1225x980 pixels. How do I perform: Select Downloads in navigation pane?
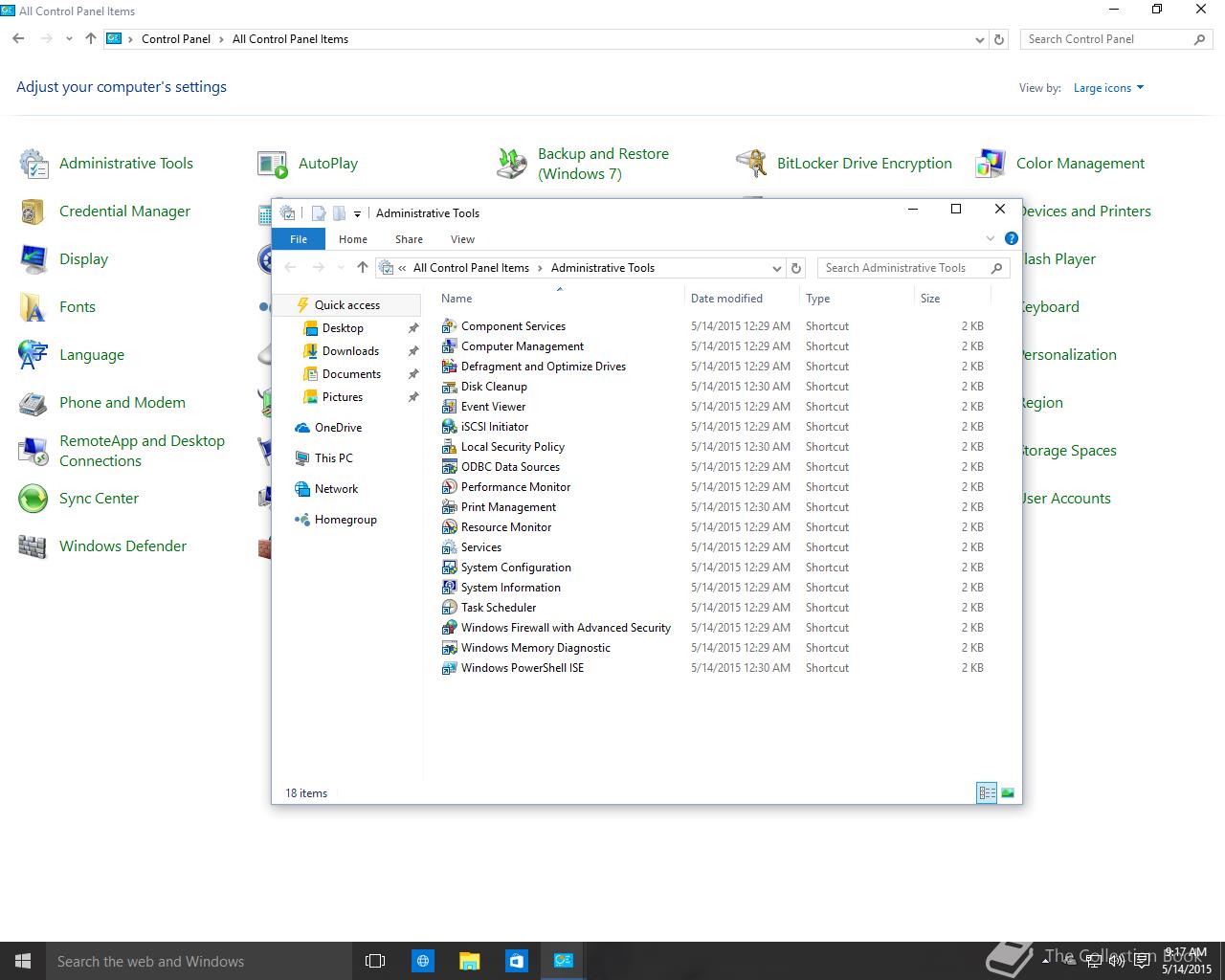tap(350, 351)
